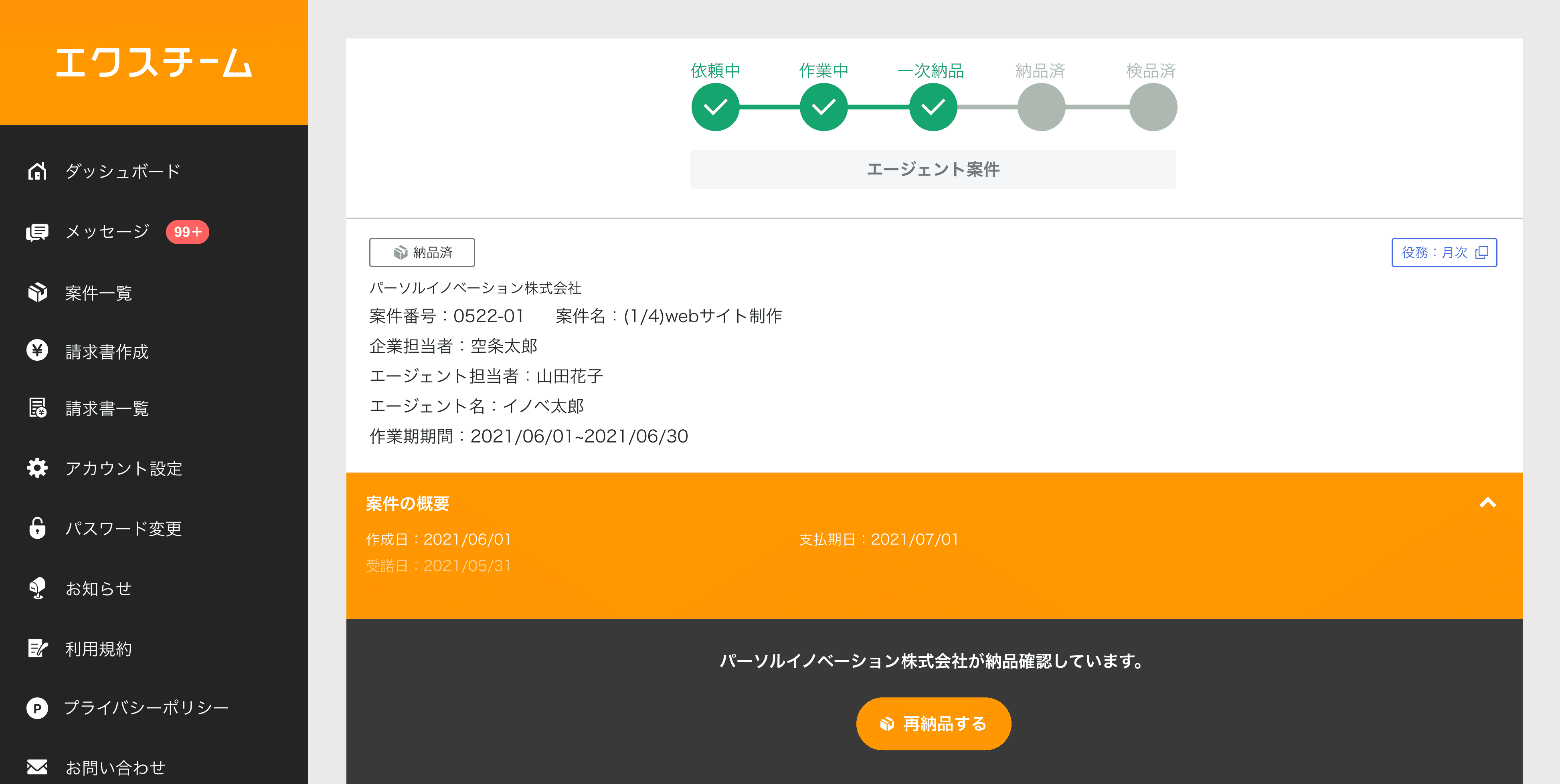Click the パスワード変更 lock icon
Image resolution: width=1560 pixels, height=784 pixels.
(37, 528)
